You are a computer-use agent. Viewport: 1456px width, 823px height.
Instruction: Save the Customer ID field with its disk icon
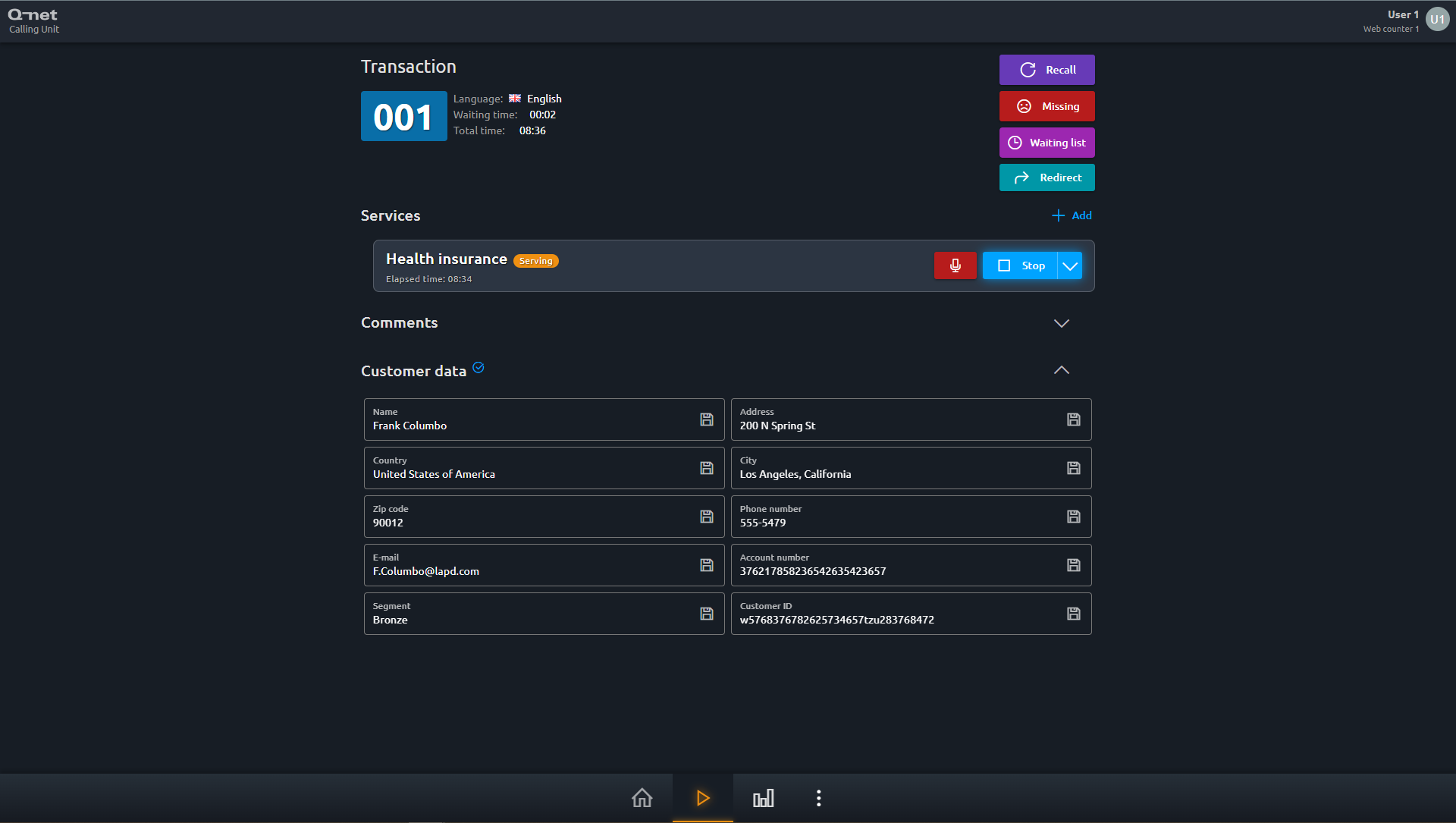coord(1074,614)
